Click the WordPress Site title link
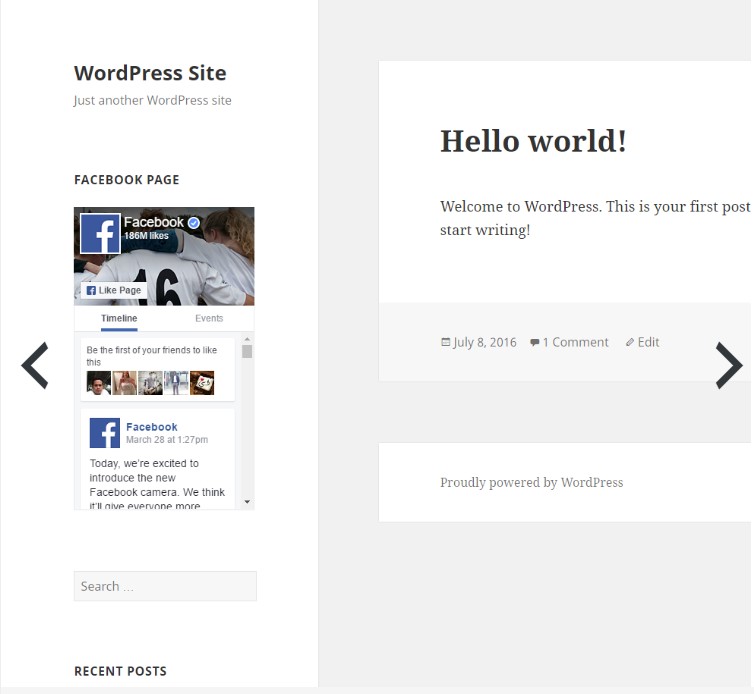Image resolution: width=754 pixels, height=694 pixels. coord(150,73)
